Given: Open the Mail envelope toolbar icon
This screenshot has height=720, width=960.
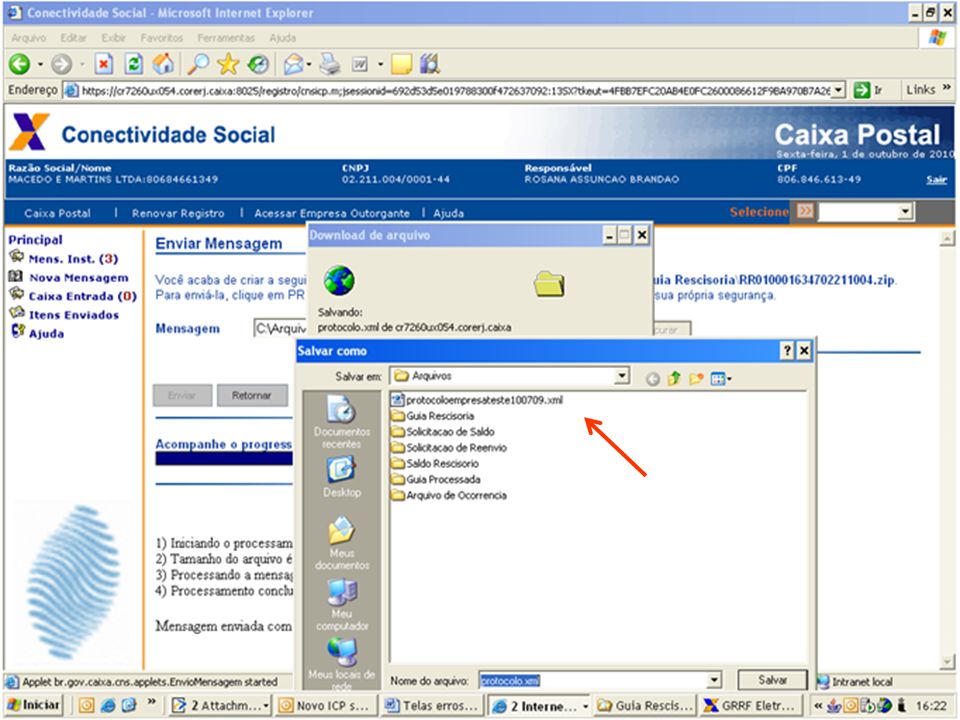Looking at the screenshot, I should click(x=293, y=64).
